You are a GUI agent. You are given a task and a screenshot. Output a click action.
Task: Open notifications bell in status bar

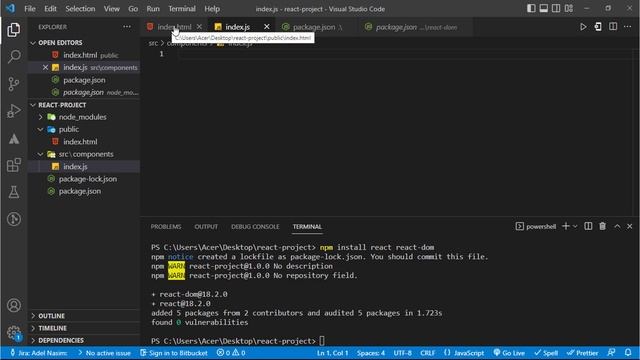click(628, 352)
